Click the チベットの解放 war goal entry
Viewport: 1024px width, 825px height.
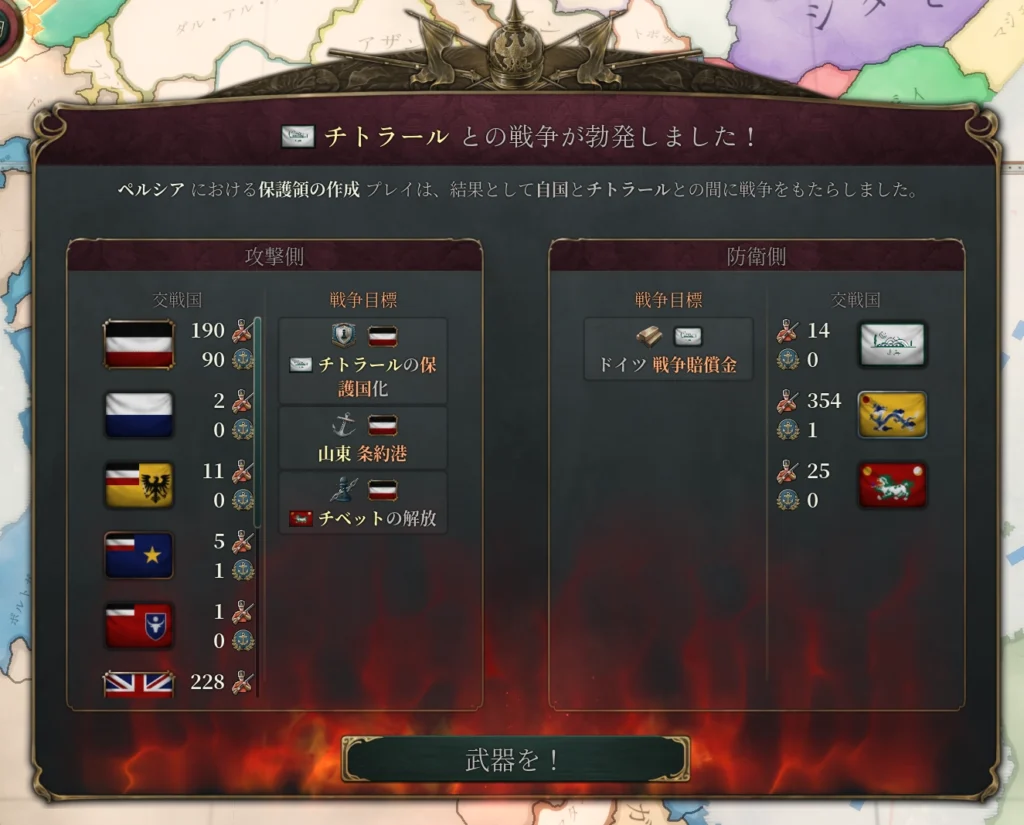click(x=363, y=502)
